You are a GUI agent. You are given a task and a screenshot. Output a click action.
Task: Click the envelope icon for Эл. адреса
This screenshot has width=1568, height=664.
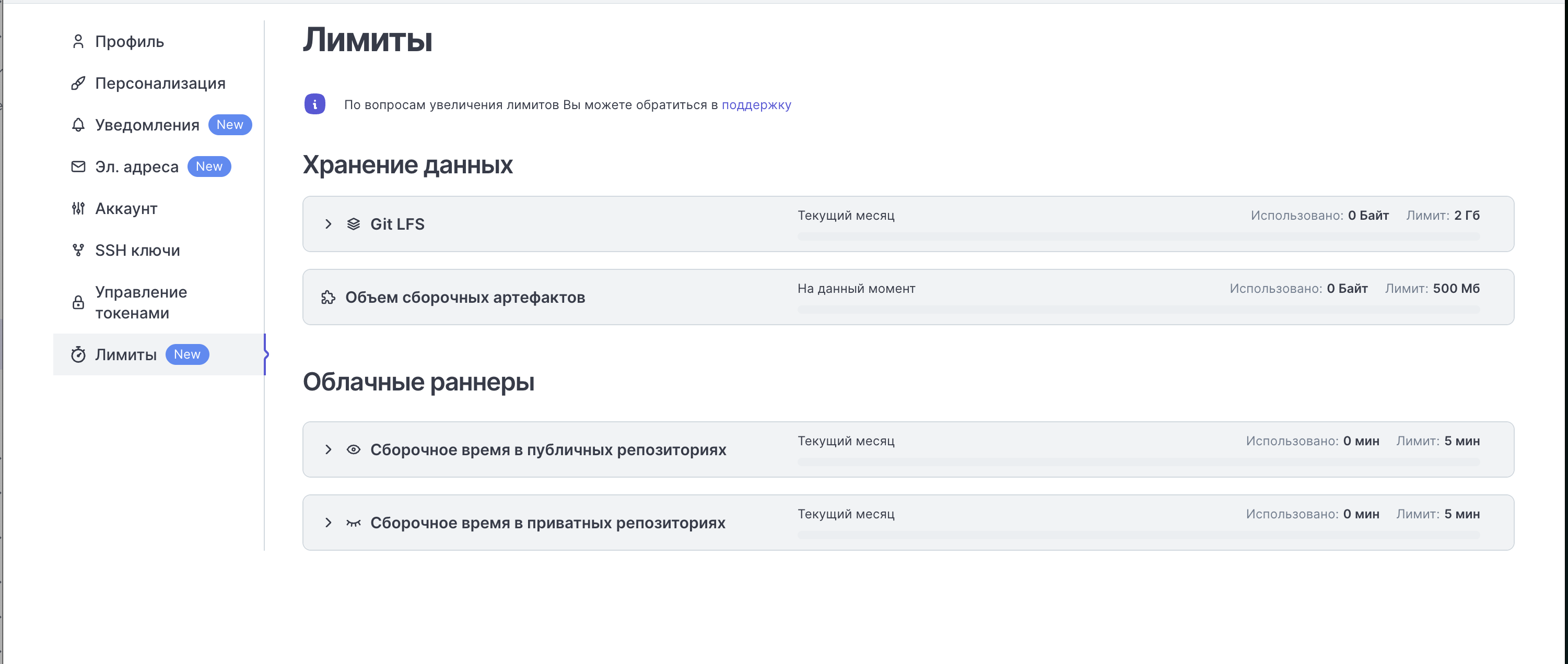(78, 167)
